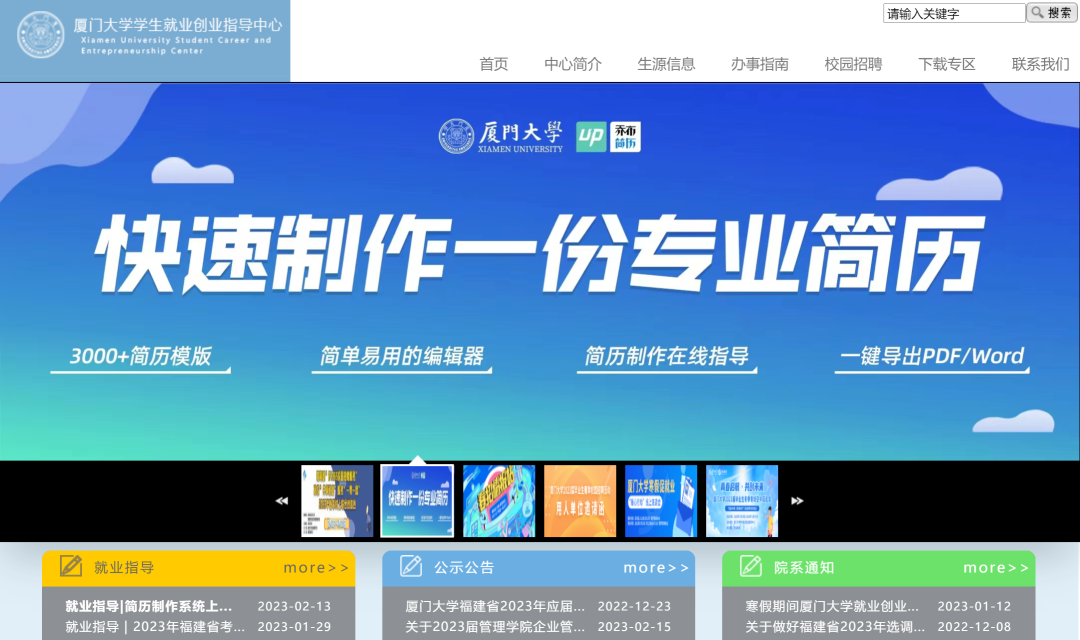The width and height of the screenshot is (1080, 640).
Task: Click the pencil icon beside 就业指导
Action: coord(71,566)
